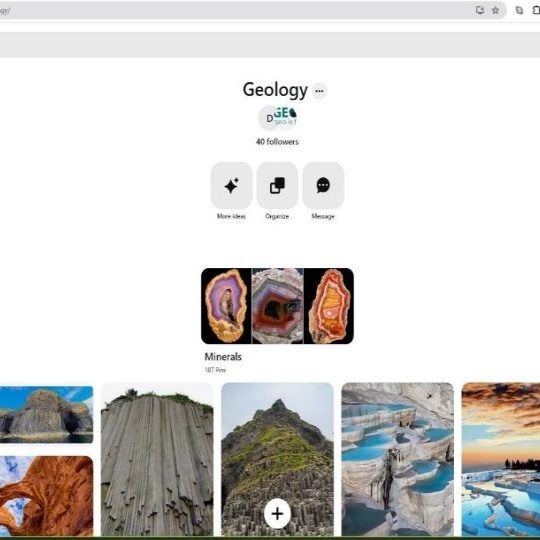Open the Minerals section title

[x=223, y=357]
